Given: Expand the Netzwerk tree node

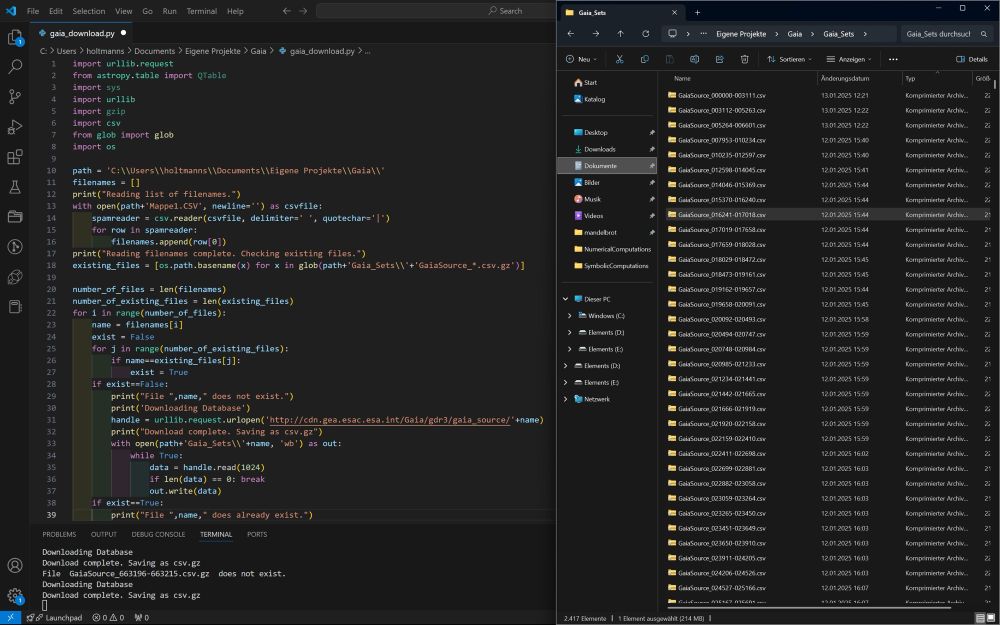Looking at the screenshot, I should pos(566,399).
